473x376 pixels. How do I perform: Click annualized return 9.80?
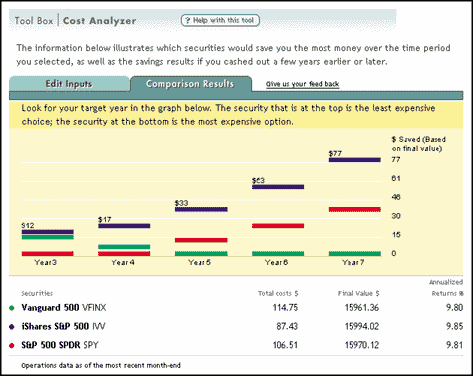point(455,307)
